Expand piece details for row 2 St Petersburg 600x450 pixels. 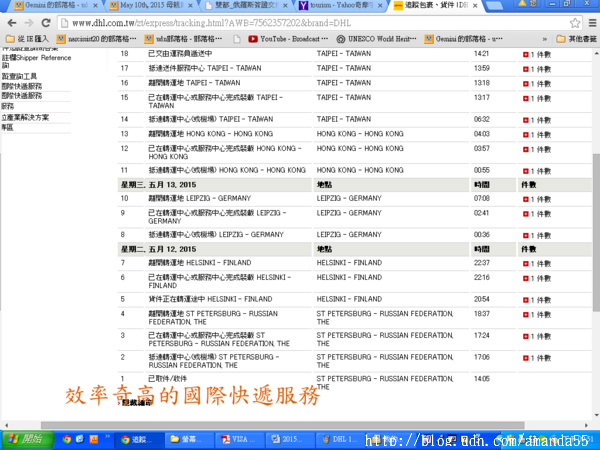pyautogui.click(x=525, y=358)
